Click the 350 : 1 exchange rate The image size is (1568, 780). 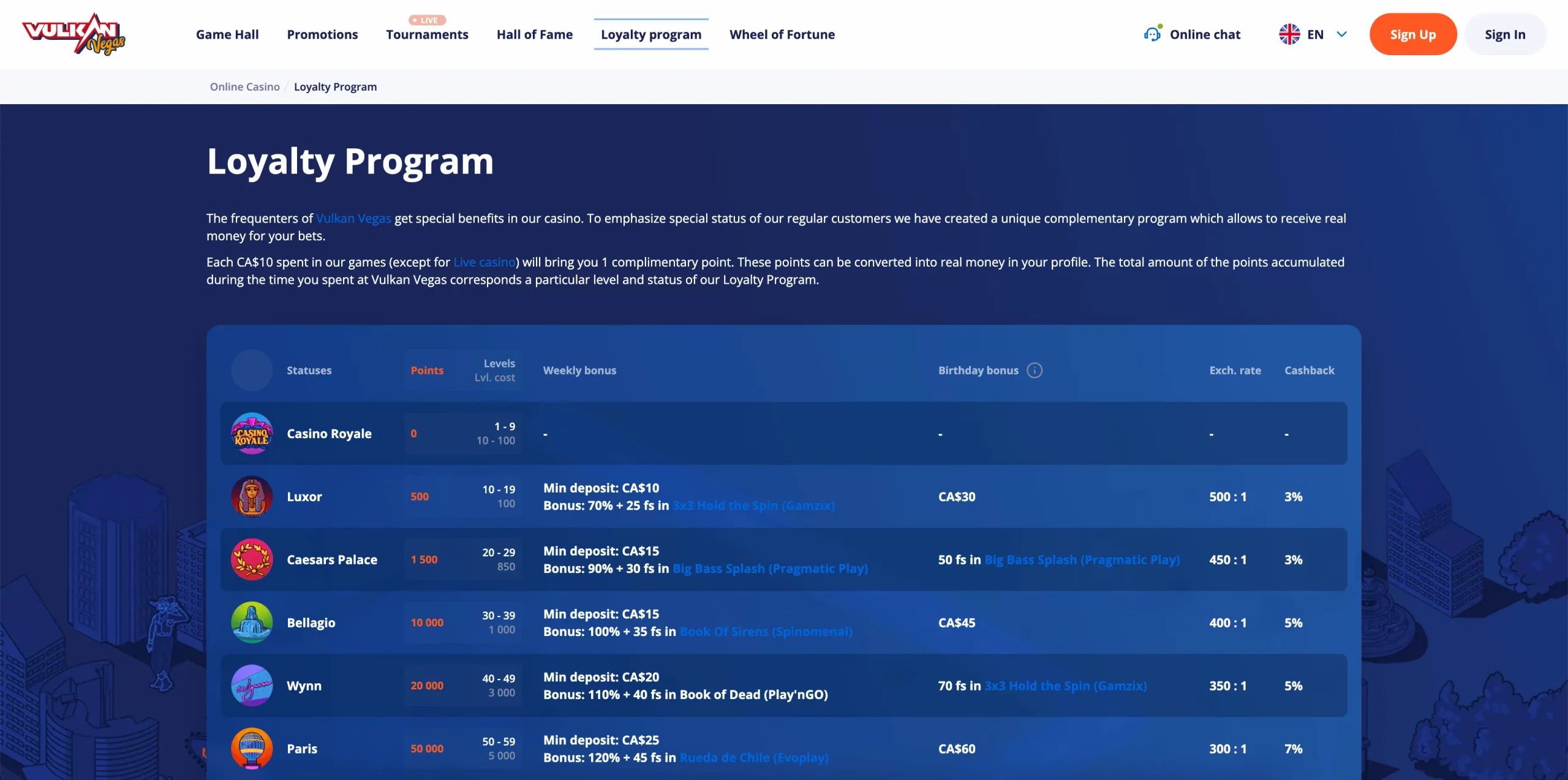coord(1227,686)
